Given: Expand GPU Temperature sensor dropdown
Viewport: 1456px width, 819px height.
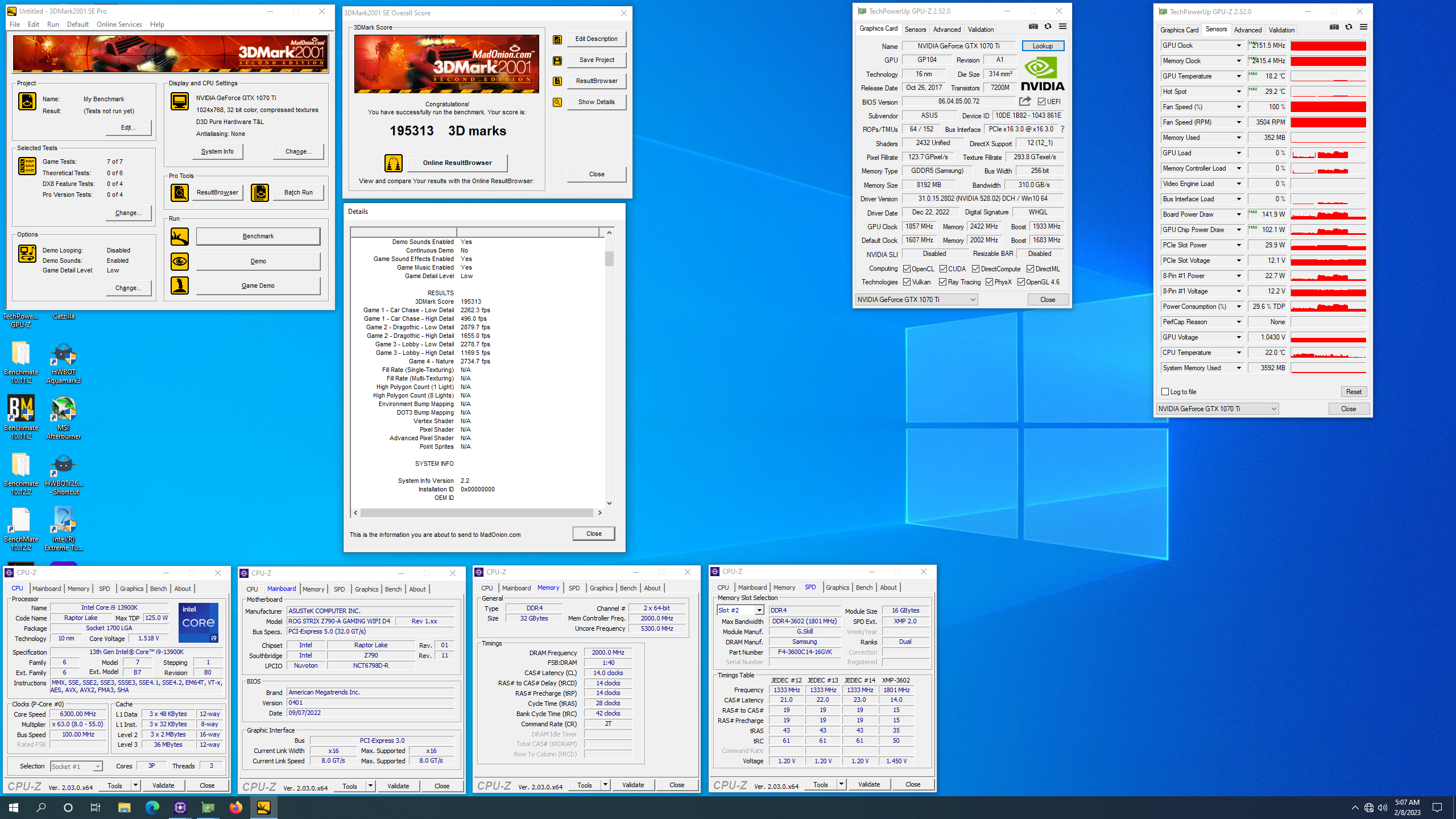Looking at the screenshot, I should pos(1238,76).
